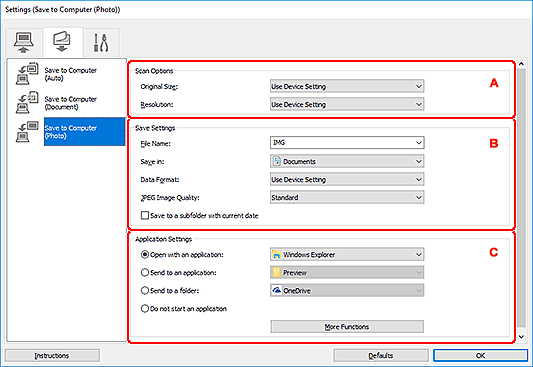The image size is (533, 367).
Task: Click the Original Size label
Action: click(x=159, y=87)
